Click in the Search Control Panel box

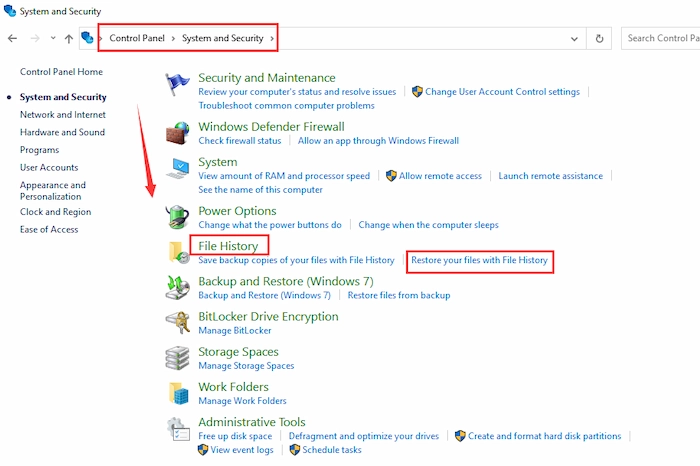pos(661,38)
